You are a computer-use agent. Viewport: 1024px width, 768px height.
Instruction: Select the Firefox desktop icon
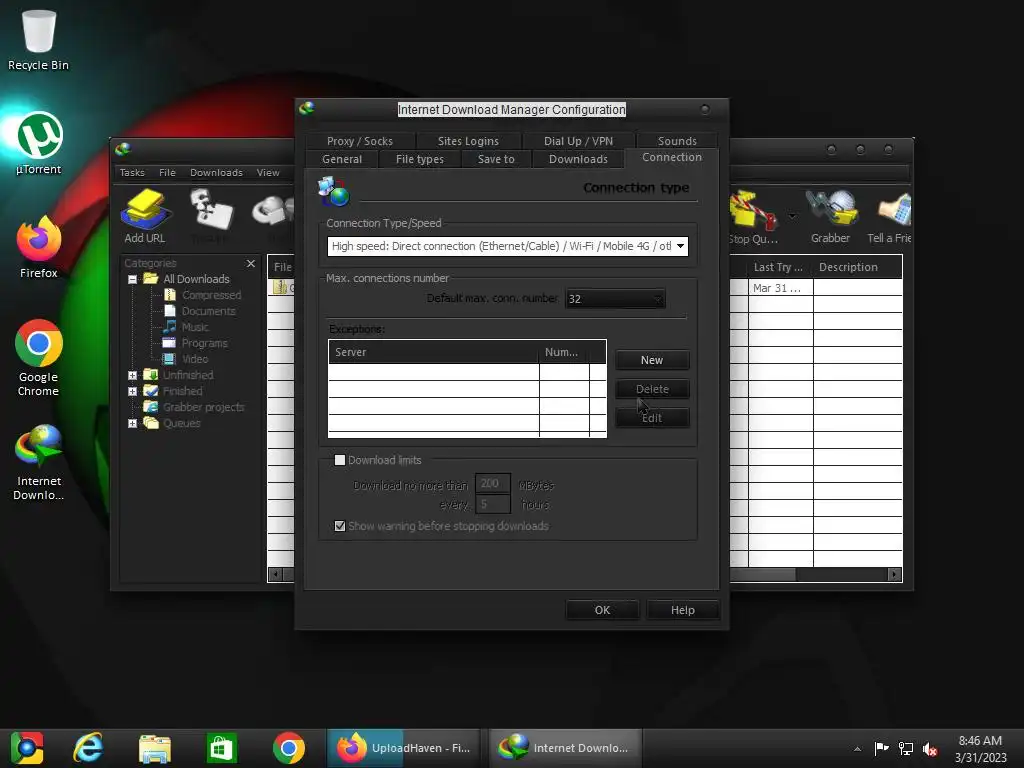click(x=39, y=248)
